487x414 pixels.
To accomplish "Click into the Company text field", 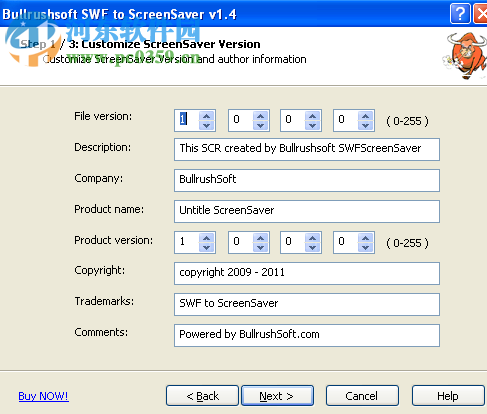I will click(307, 180).
